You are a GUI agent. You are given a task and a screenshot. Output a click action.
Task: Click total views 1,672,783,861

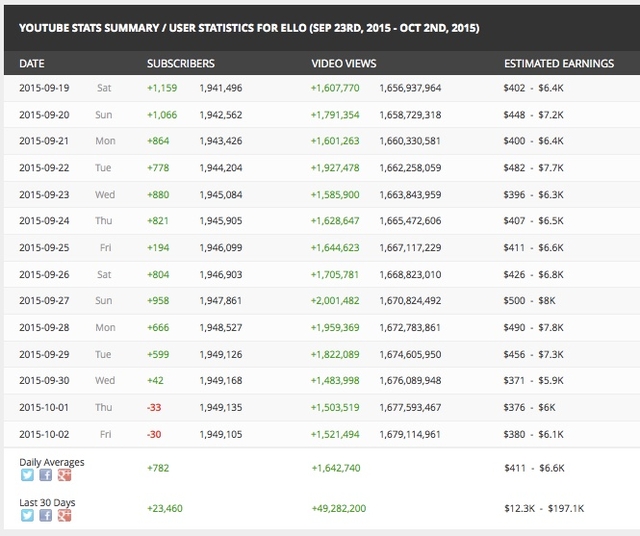(410, 327)
